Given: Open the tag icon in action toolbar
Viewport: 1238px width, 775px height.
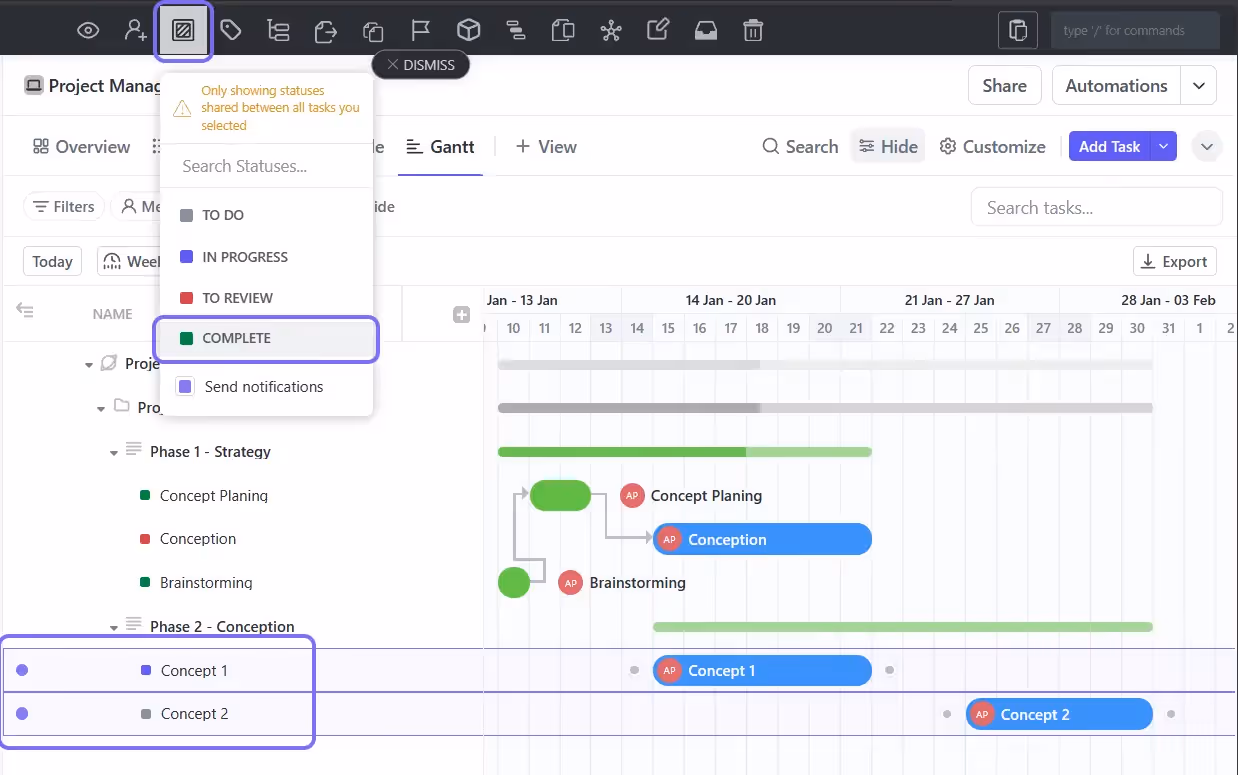Looking at the screenshot, I should [231, 30].
